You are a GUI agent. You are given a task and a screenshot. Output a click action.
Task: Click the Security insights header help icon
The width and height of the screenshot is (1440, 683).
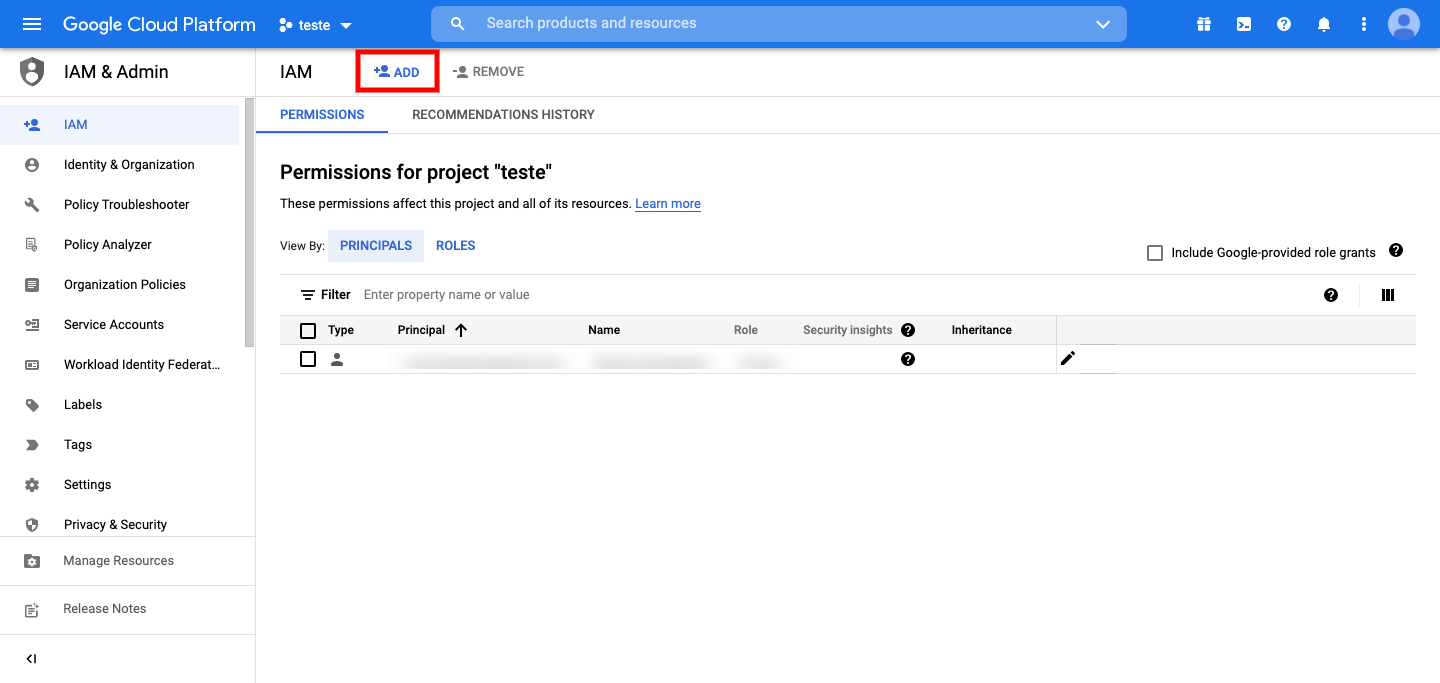tap(908, 330)
